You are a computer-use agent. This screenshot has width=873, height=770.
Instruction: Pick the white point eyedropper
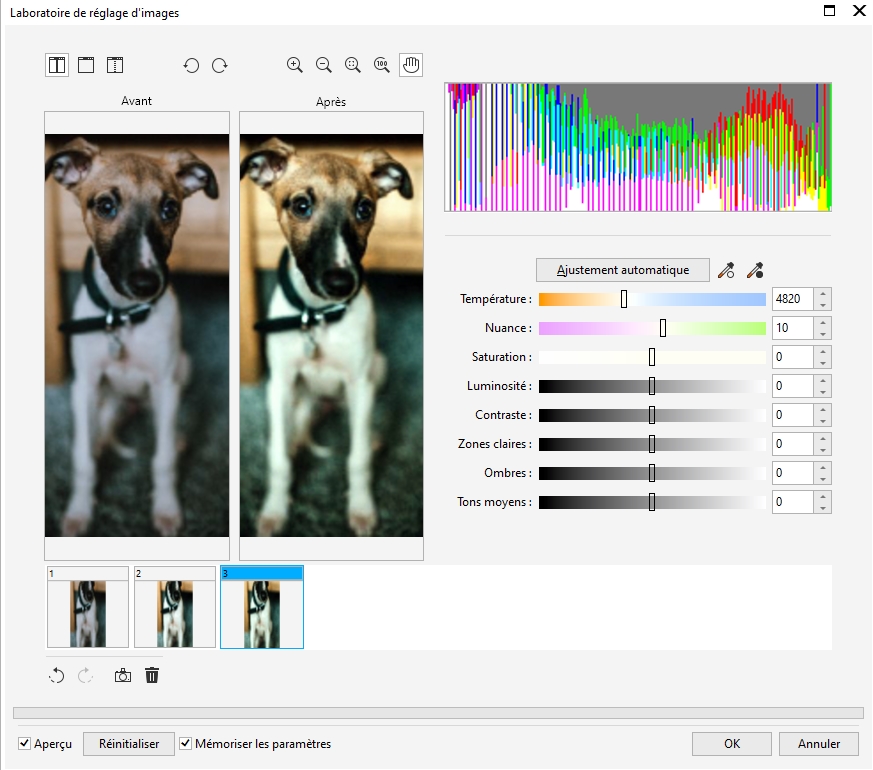pos(726,270)
